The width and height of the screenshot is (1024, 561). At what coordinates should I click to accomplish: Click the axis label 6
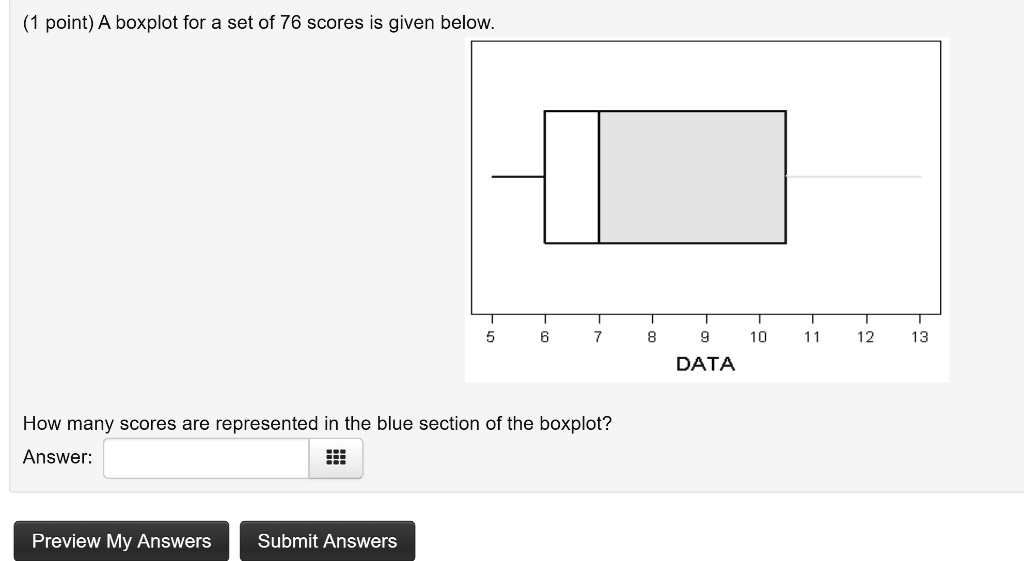pyautogui.click(x=545, y=337)
